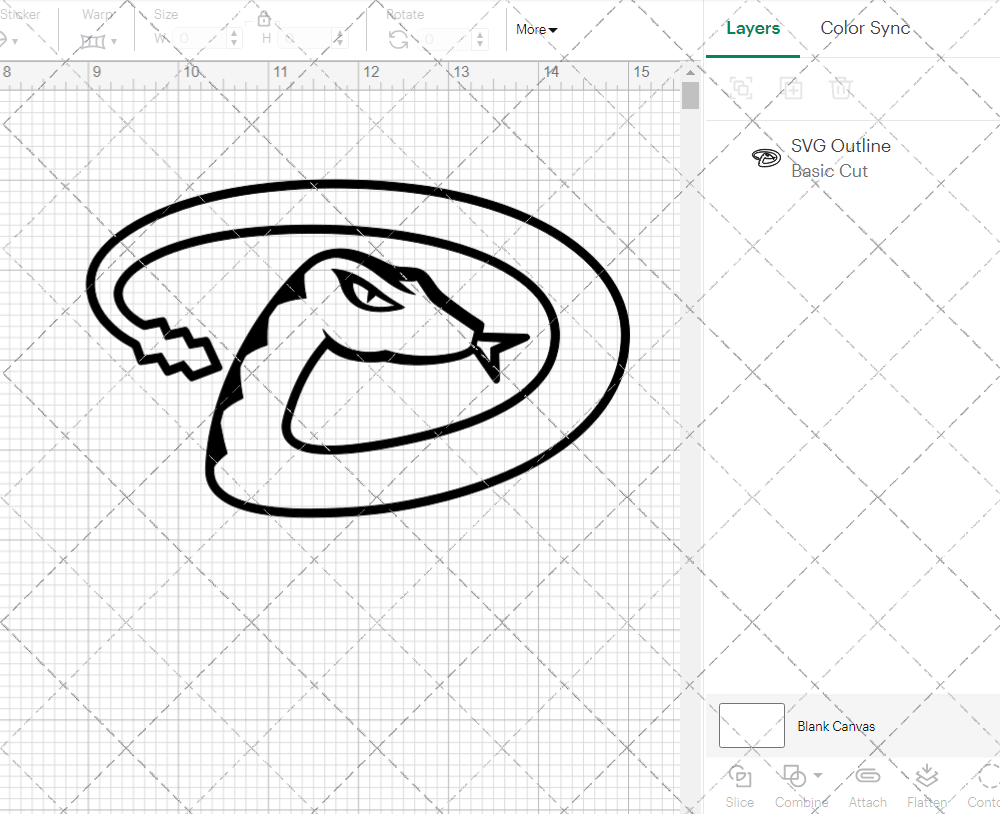Click the Contour icon
The width and height of the screenshot is (1000, 814).
986,777
